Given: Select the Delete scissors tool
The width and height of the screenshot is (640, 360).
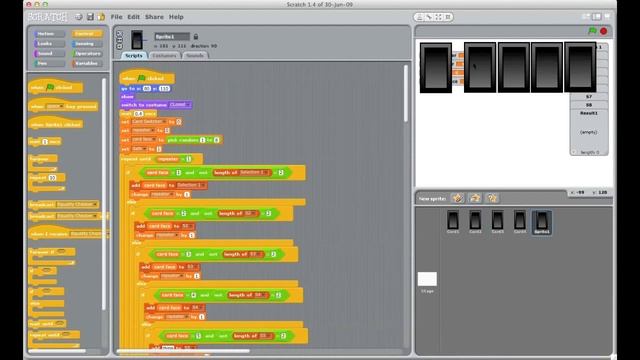Looking at the screenshot, I should [429, 17].
